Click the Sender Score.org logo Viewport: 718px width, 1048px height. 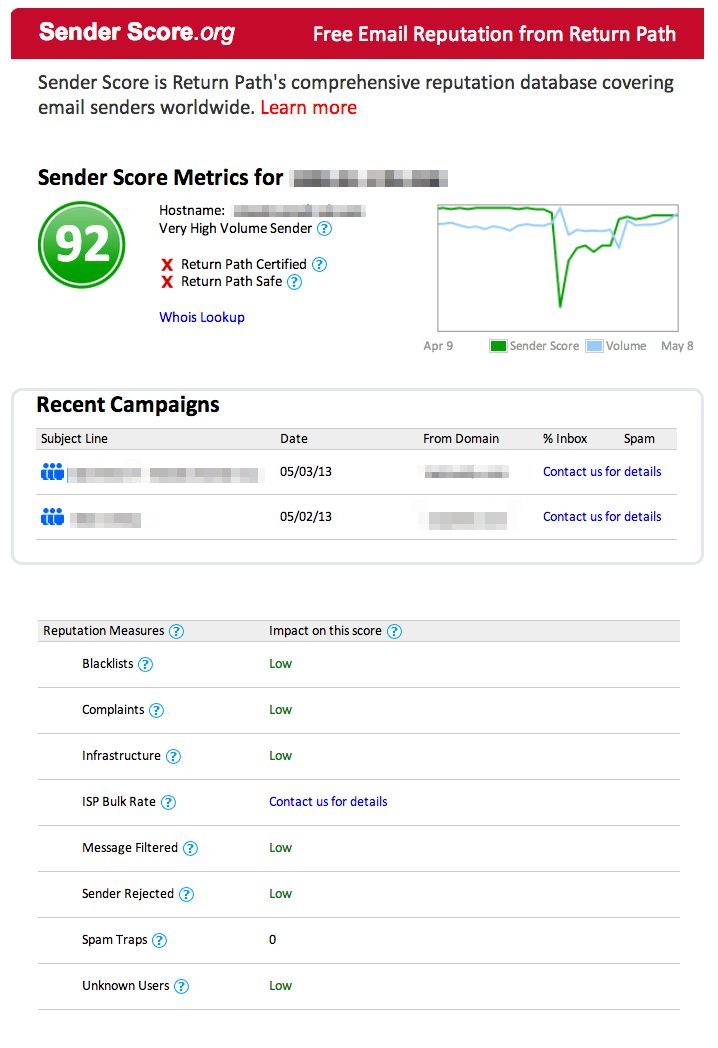137,33
